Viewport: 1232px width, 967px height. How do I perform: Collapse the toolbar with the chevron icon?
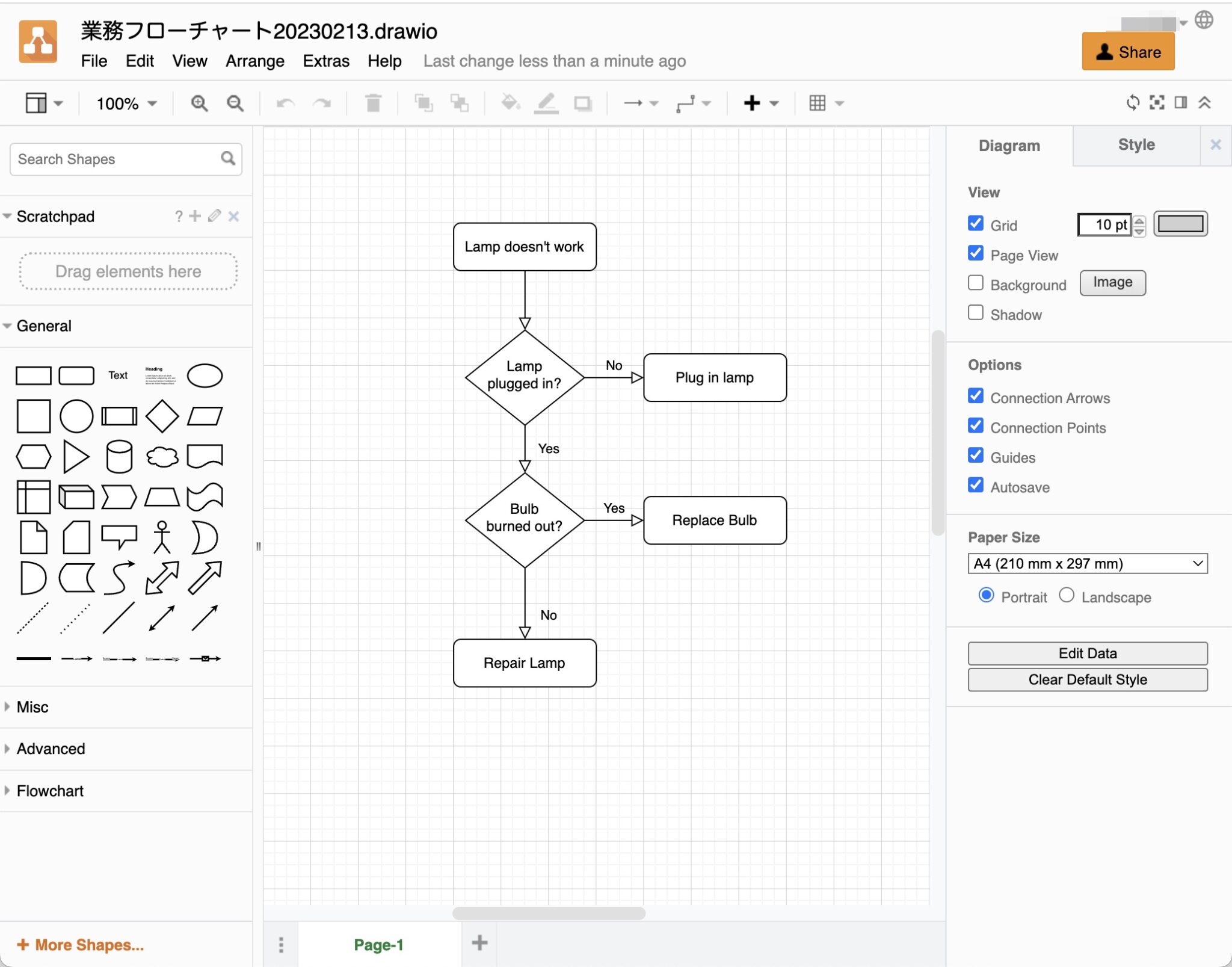coord(1205,103)
